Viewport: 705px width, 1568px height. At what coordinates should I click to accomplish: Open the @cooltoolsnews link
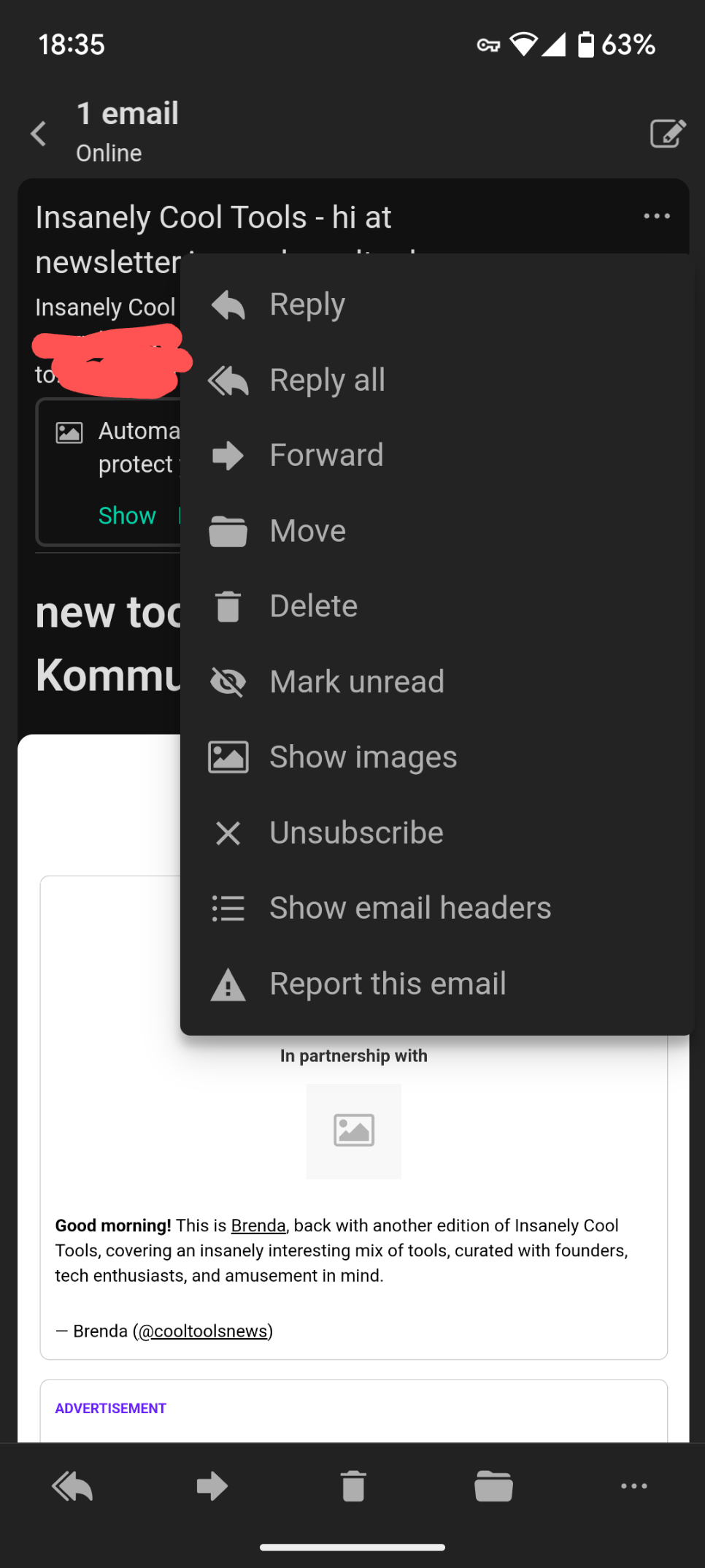coord(203,1331)
